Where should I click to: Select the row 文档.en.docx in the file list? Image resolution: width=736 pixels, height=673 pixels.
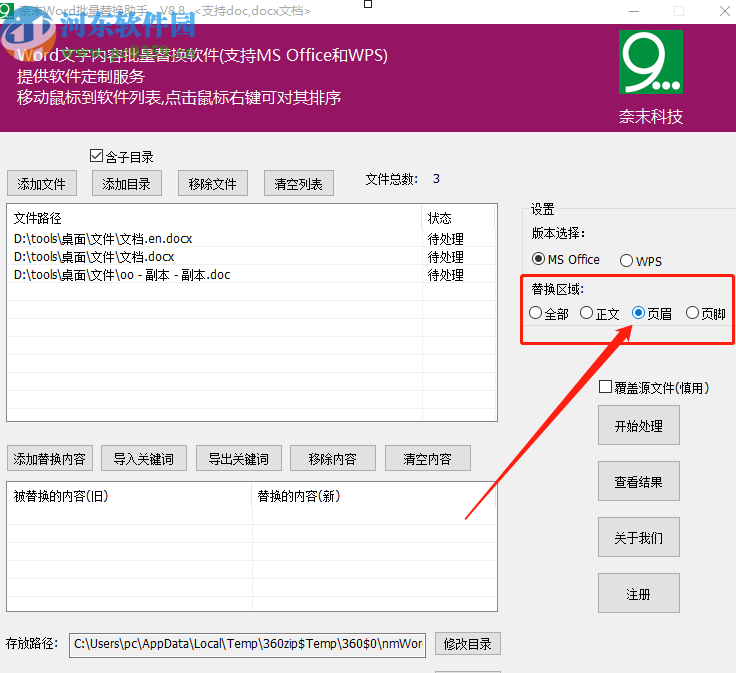pyautogui.click(x=252, y=238)
